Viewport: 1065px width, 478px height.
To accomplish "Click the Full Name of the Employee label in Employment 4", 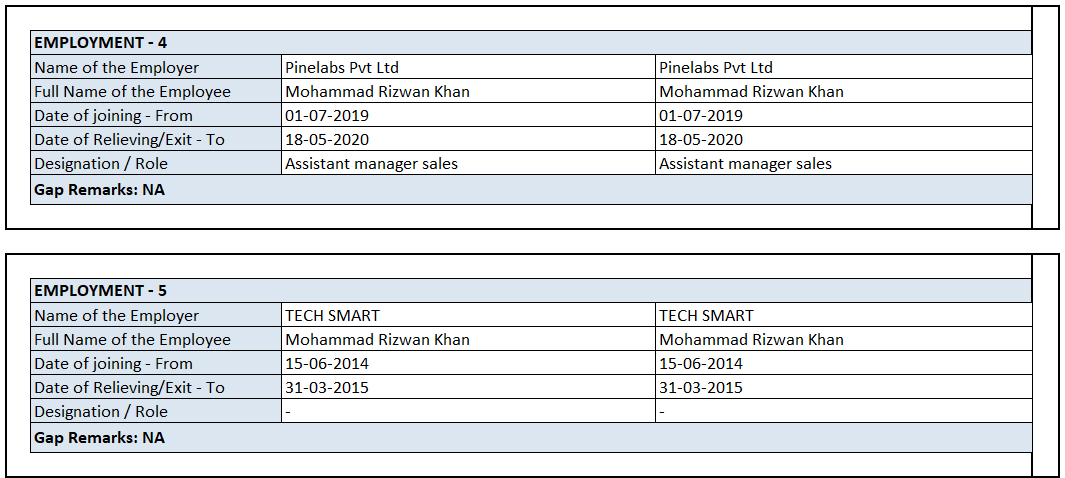I will (133, 92).
